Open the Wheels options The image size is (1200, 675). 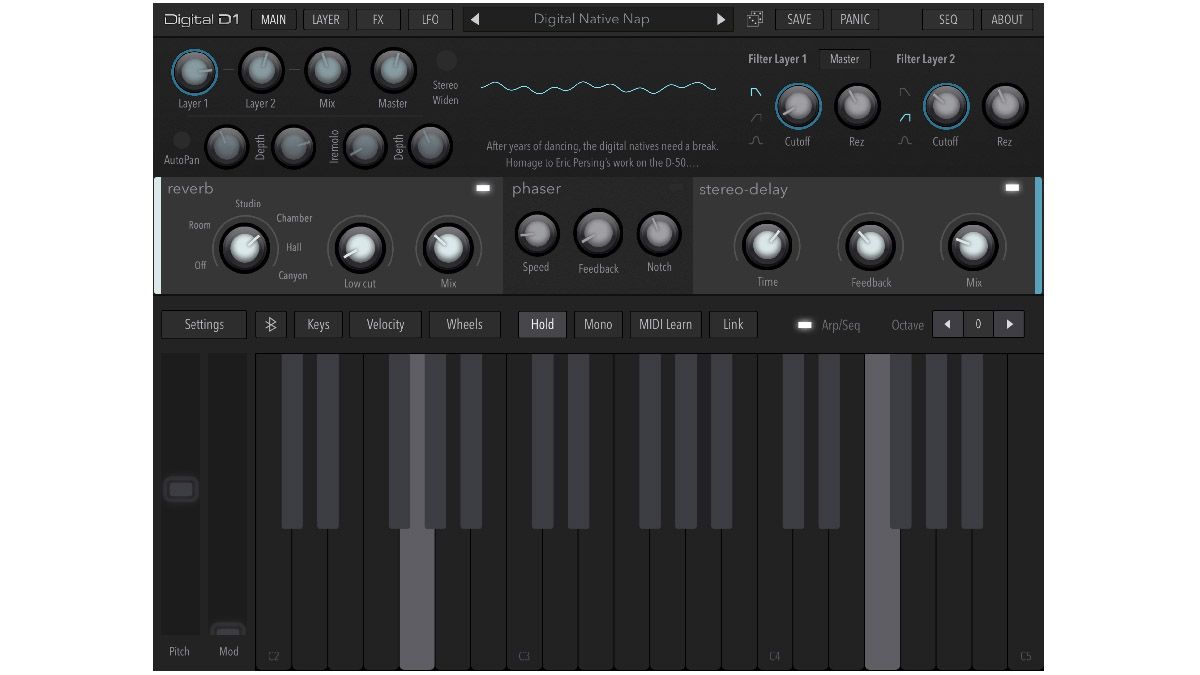(464, 324)
